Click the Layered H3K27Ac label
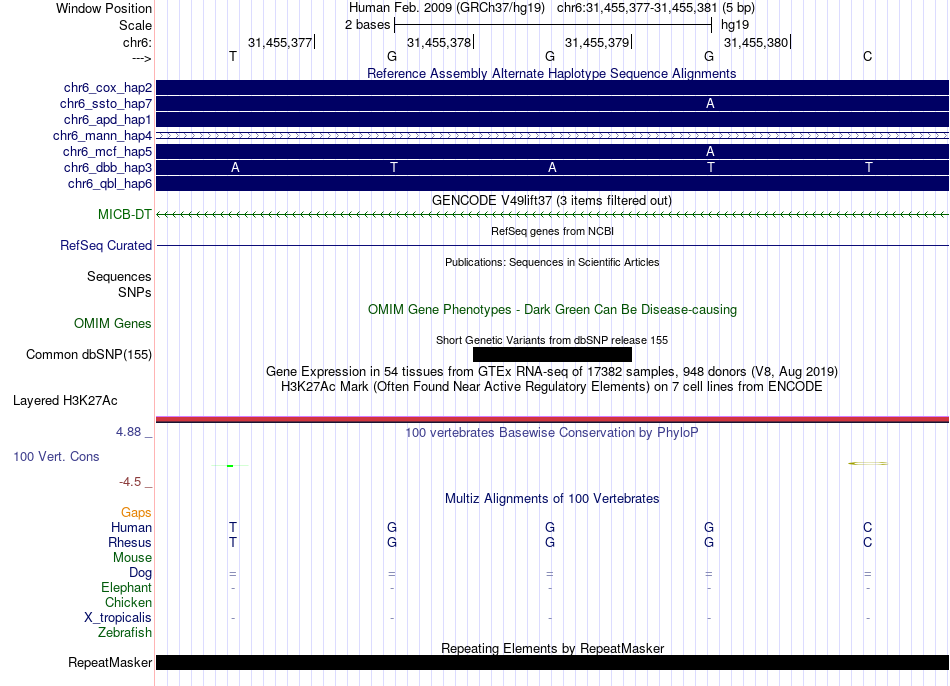Screen dimensions: 950x686 tap(65, 401)
